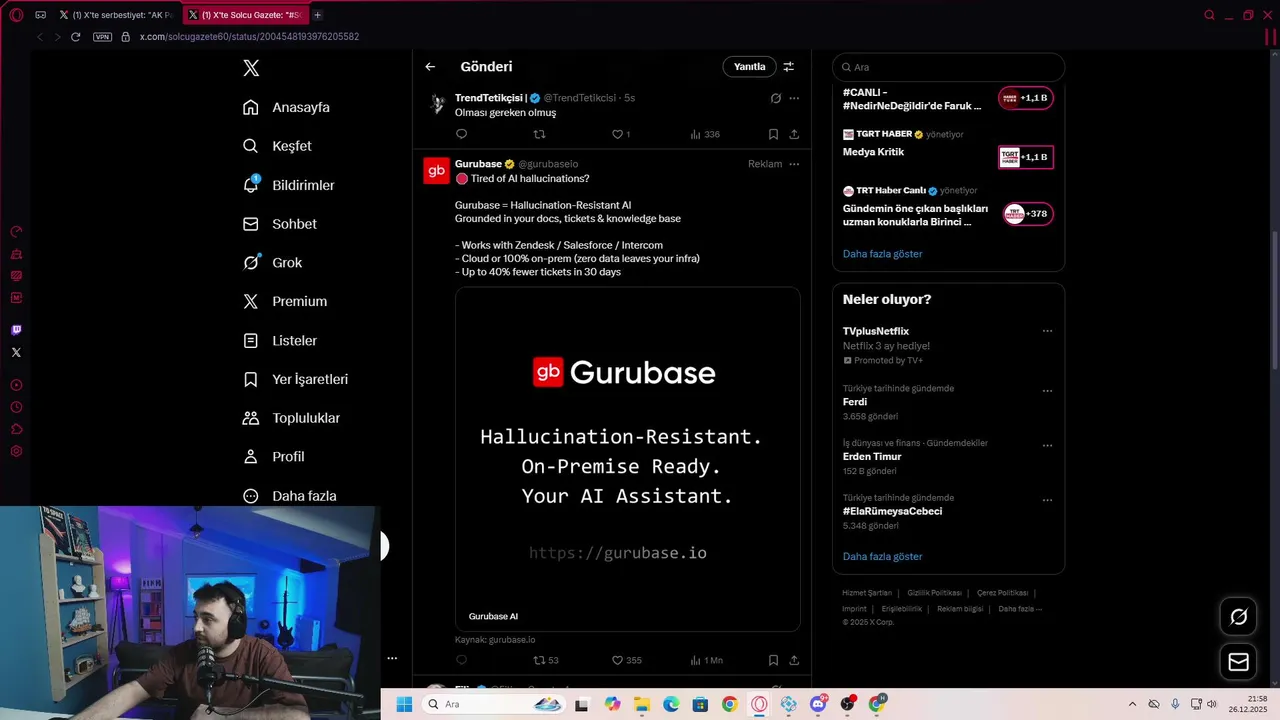1280x720 pixels.
Task: Open options for TVplusNetflix trend
Action: point(1047,331)
